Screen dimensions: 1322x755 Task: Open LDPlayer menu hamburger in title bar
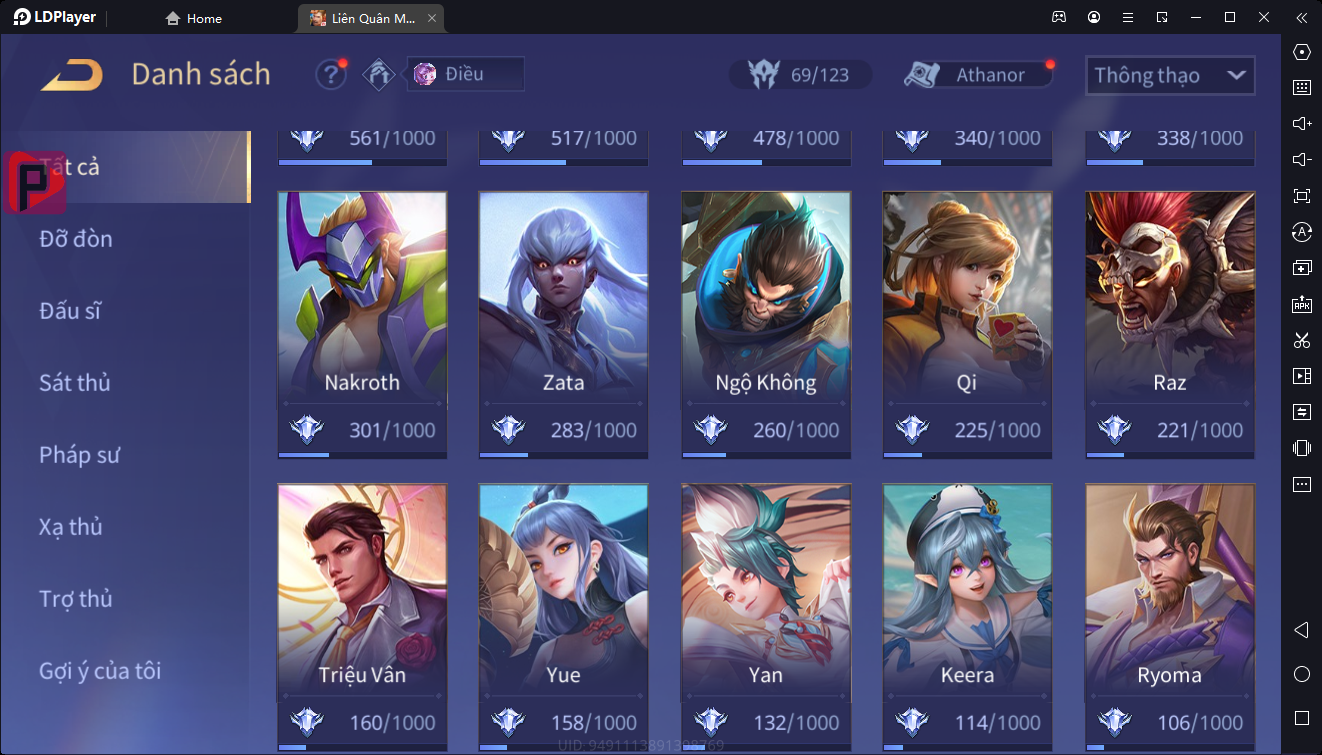tap(1128, 18)
